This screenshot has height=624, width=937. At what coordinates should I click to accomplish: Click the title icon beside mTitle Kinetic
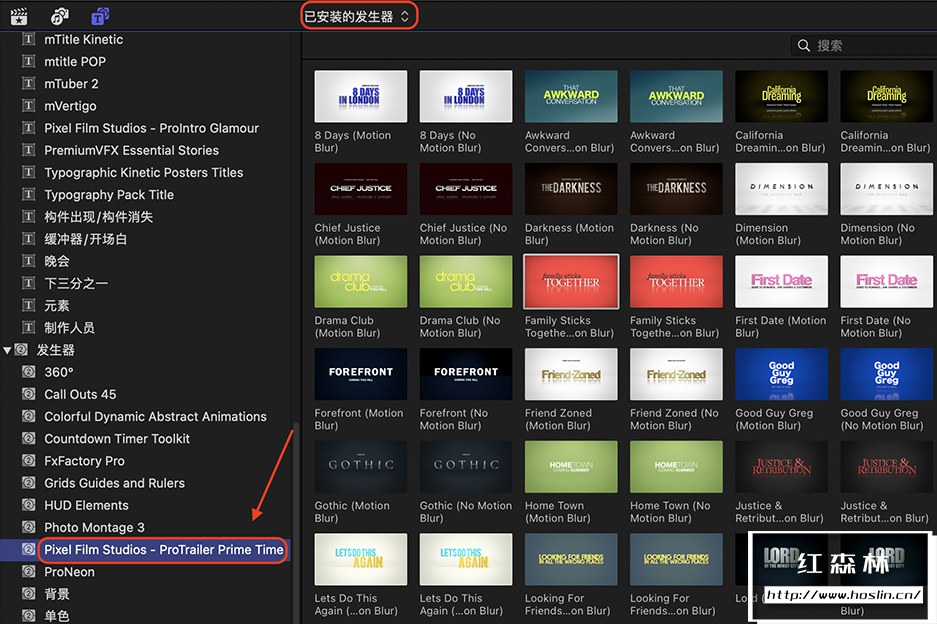[x=28, y=39]
